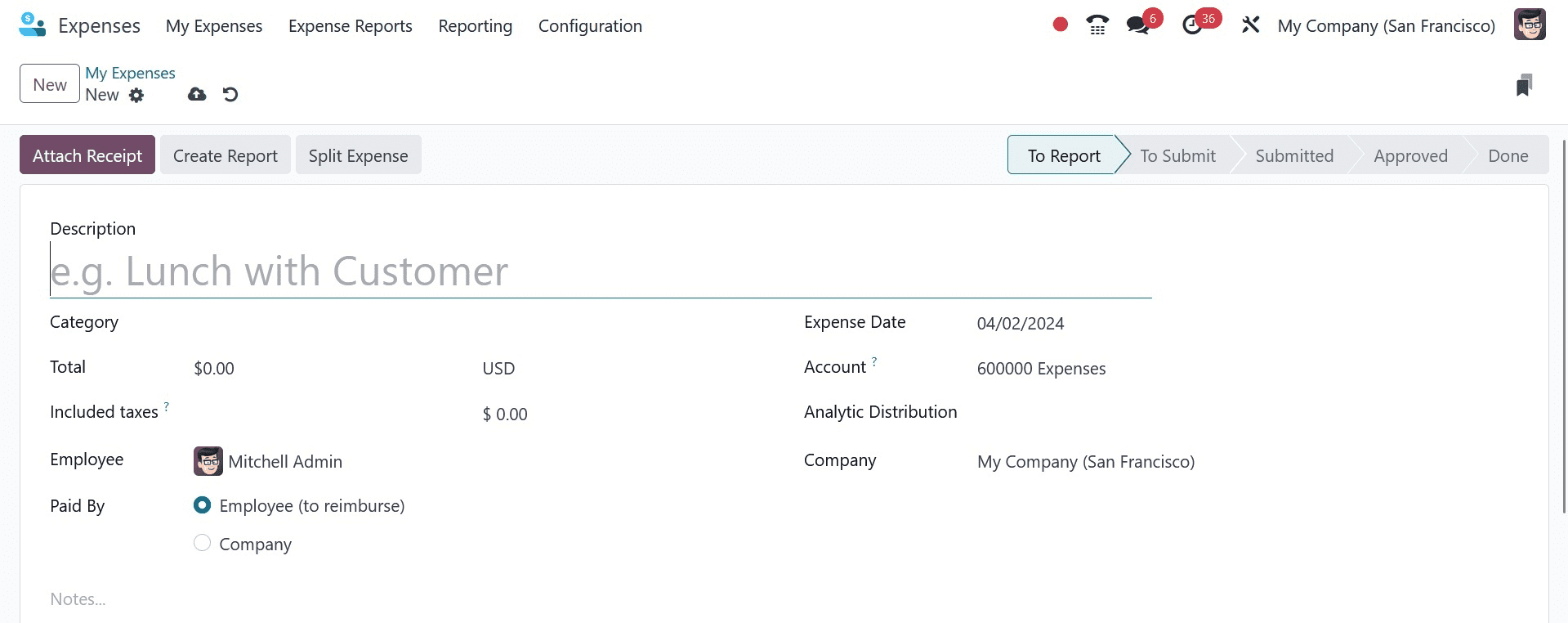Screen dimensions: 1568x623
Task: Click the Notes text area
Action: [x=784, y=599]
